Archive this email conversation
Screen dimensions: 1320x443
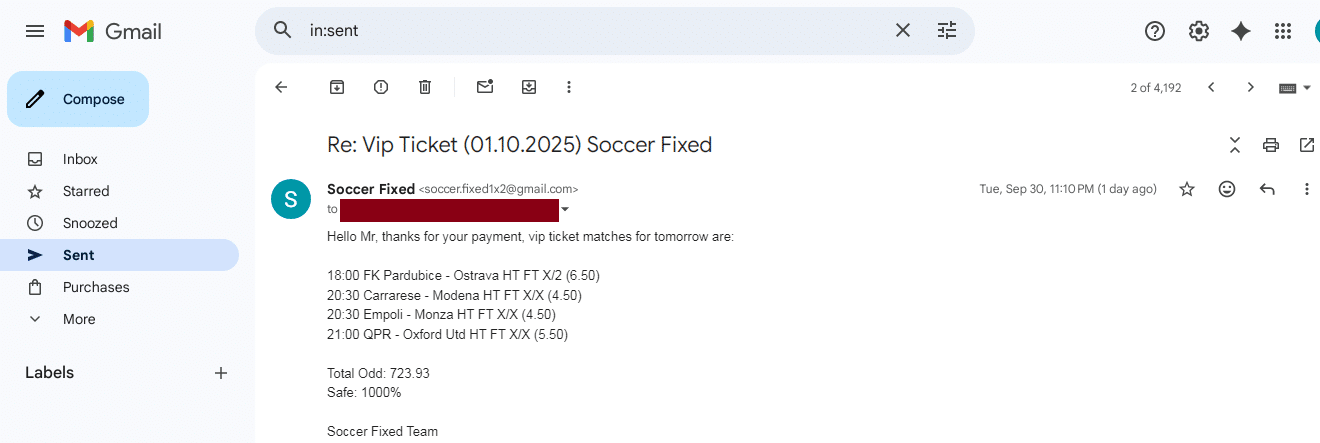[337, 87]
